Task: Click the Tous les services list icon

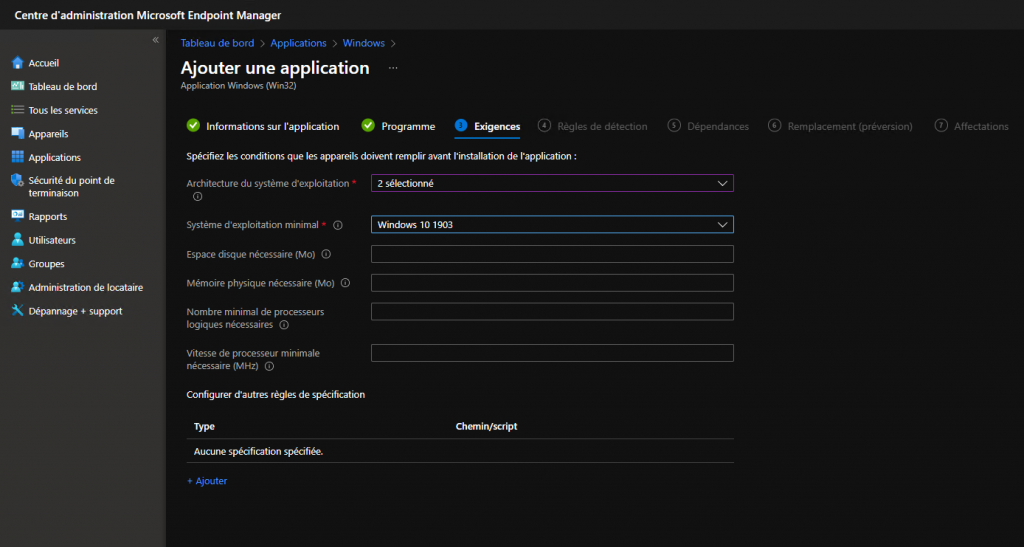Action: click(x=18, y=110)
